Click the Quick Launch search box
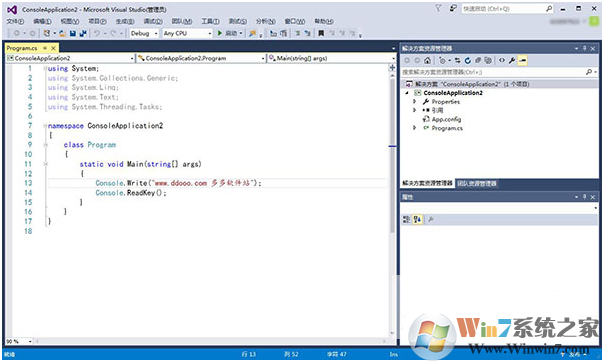The image size is (606, 363). tap(507, 9)
